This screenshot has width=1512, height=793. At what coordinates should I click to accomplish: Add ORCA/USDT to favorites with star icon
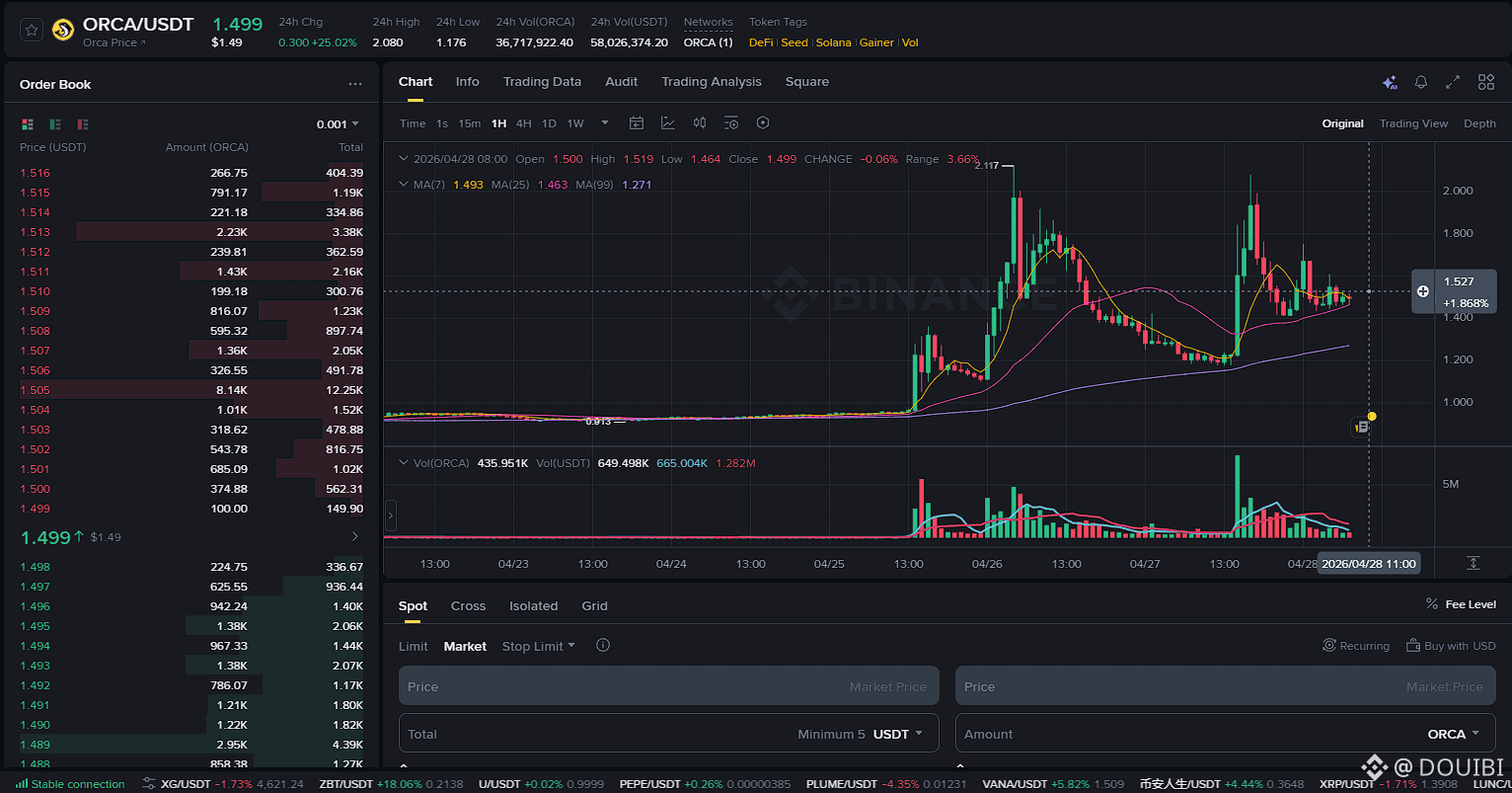32,31
